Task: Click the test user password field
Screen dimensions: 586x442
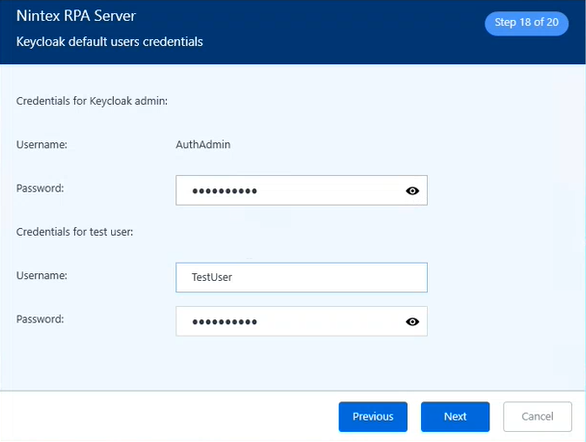Action: tap(302, 321)
